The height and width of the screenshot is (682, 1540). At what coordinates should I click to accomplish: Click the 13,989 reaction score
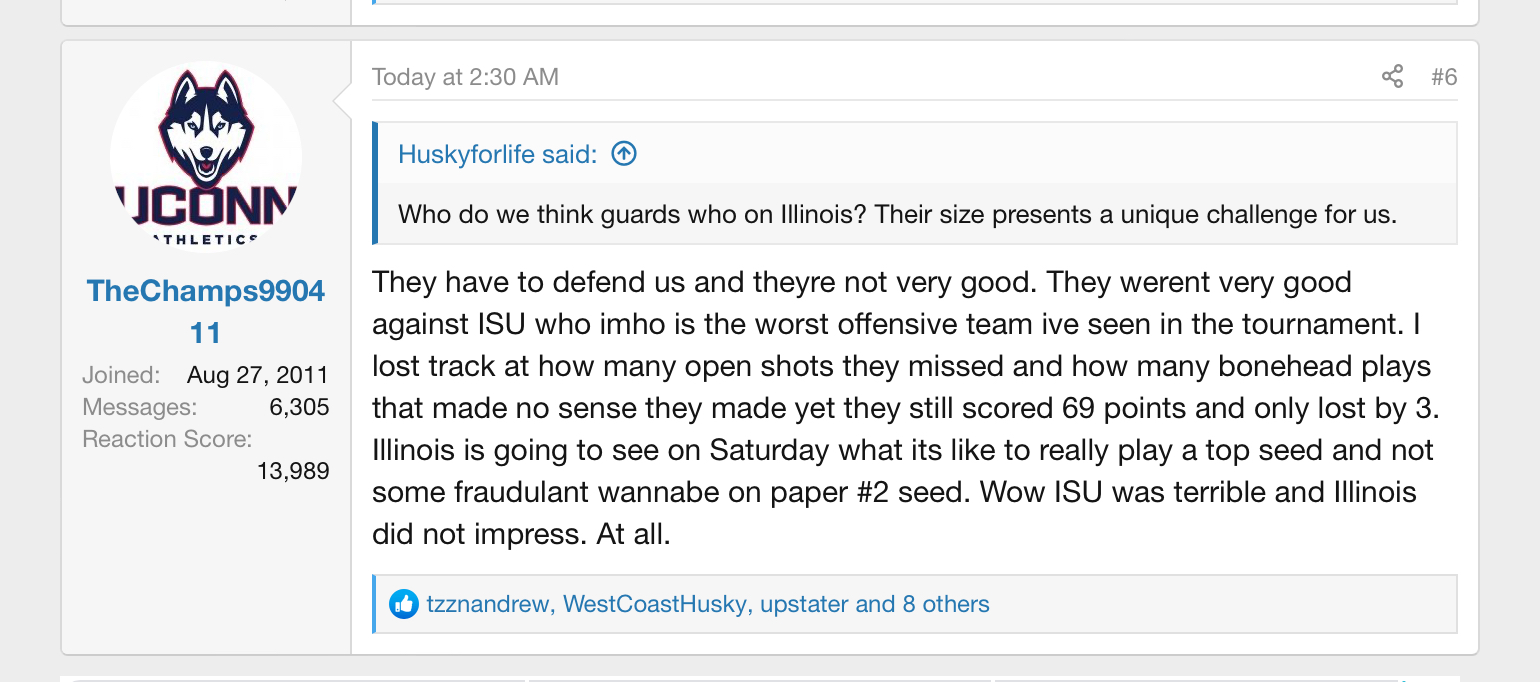pyautogui.click(x=293, y=470)
